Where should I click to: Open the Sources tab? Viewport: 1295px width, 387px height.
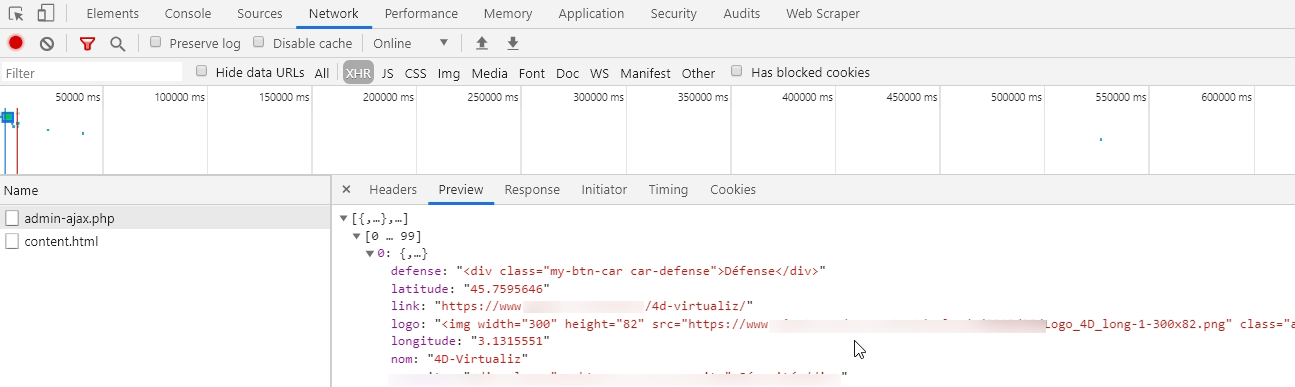260,14
